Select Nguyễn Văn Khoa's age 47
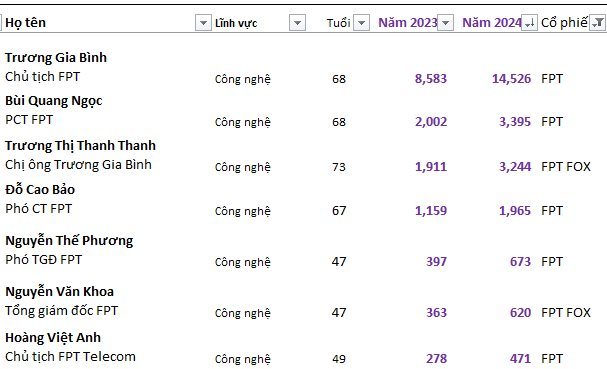 click(339, 312)
